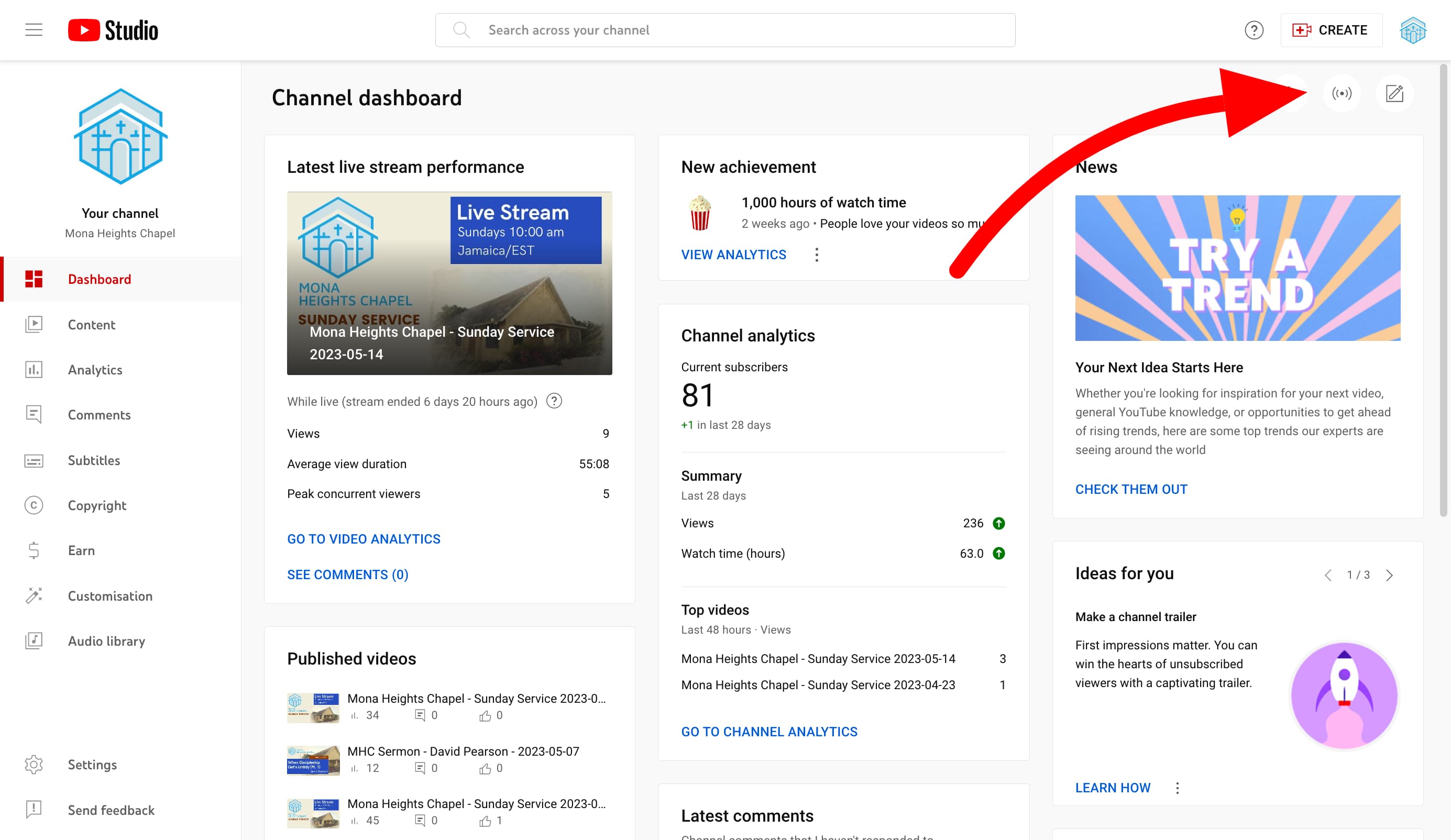This screenshot has width=1451, height=840.
Task: Open Customisation in the sidebar
Action: pos(110,596)
